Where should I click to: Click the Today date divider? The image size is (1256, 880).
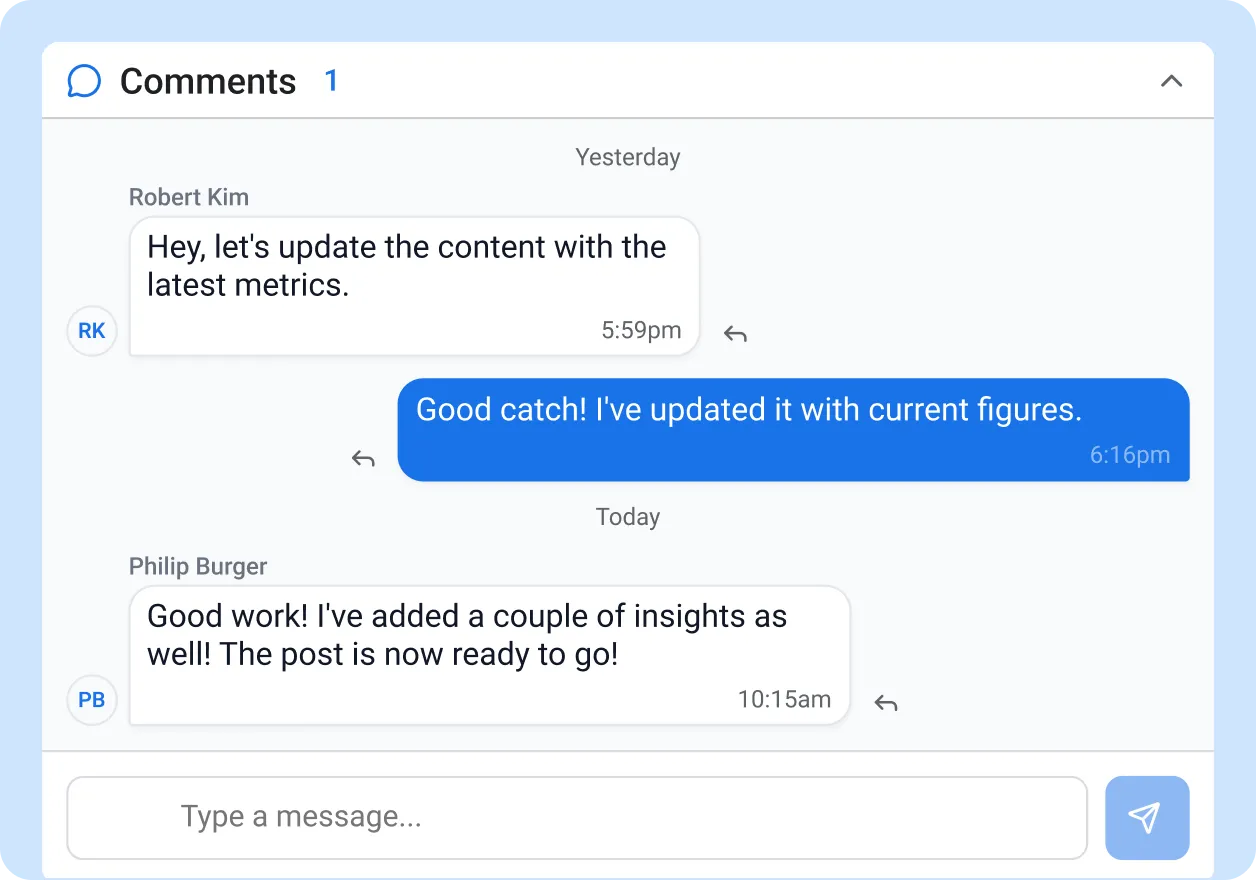click(x=627, y=517)
